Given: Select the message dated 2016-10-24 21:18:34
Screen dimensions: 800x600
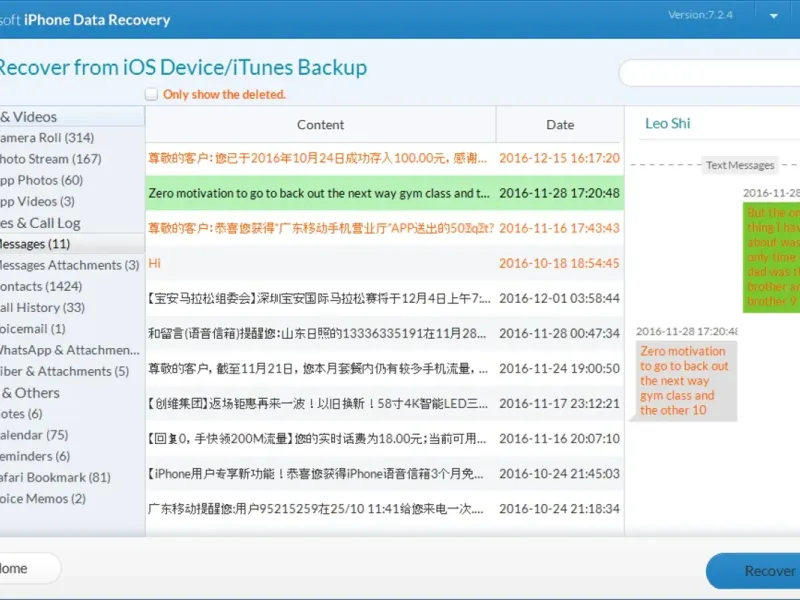Looking at the screenshot, I should [385, 509].
